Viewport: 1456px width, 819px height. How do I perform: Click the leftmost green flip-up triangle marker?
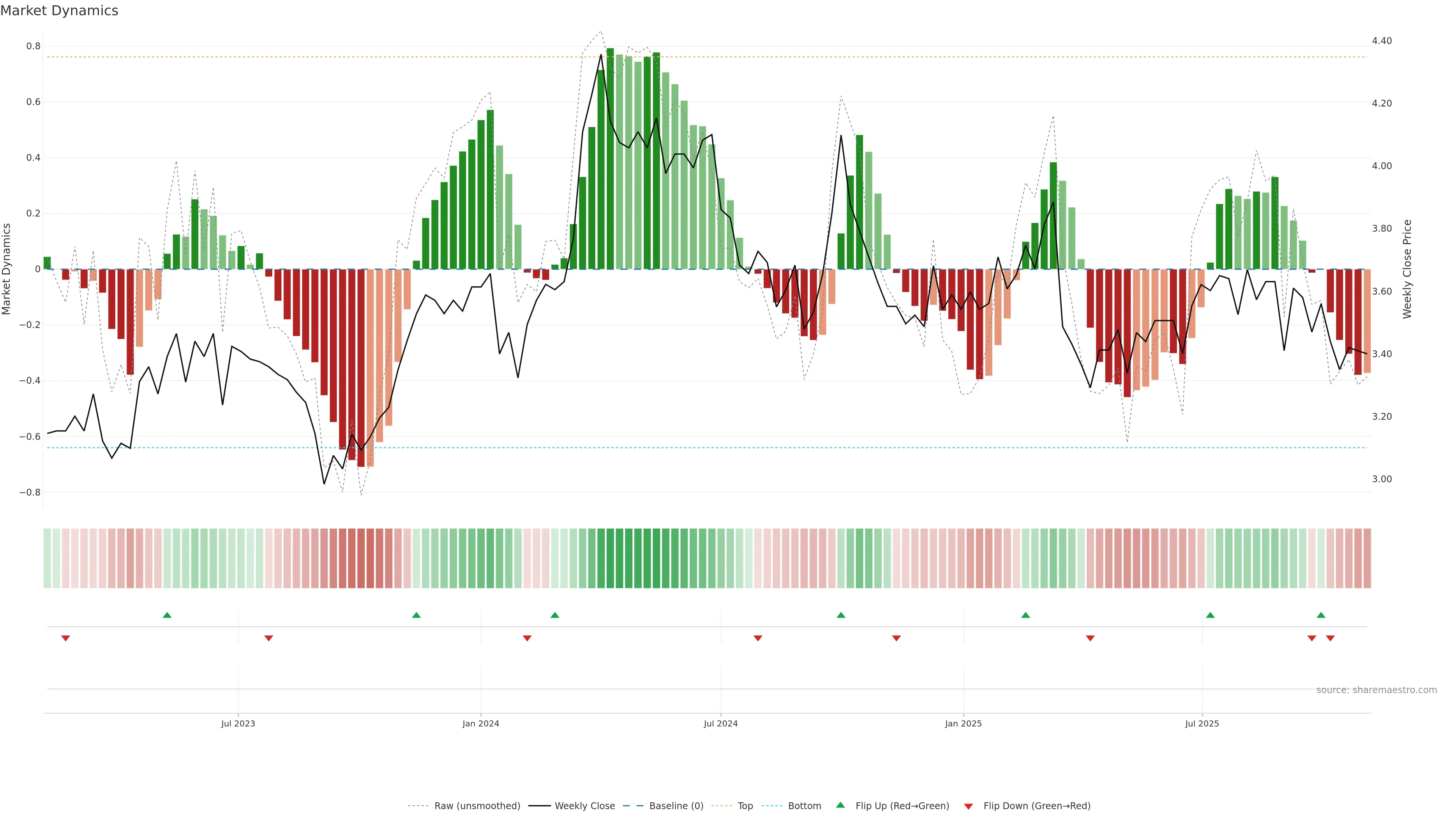click(x=167, y=615)
